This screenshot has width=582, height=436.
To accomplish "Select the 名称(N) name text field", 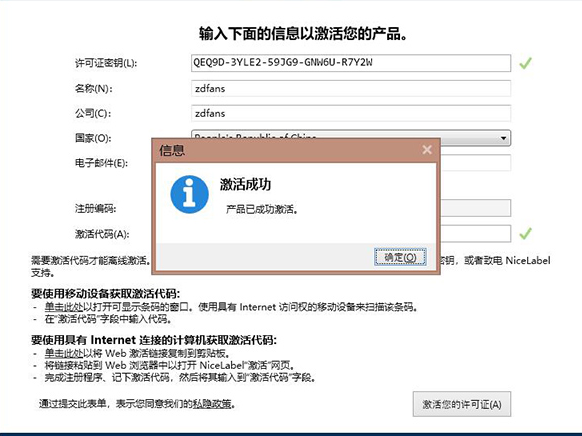I will pyautogui.click(x=351, y=88).
